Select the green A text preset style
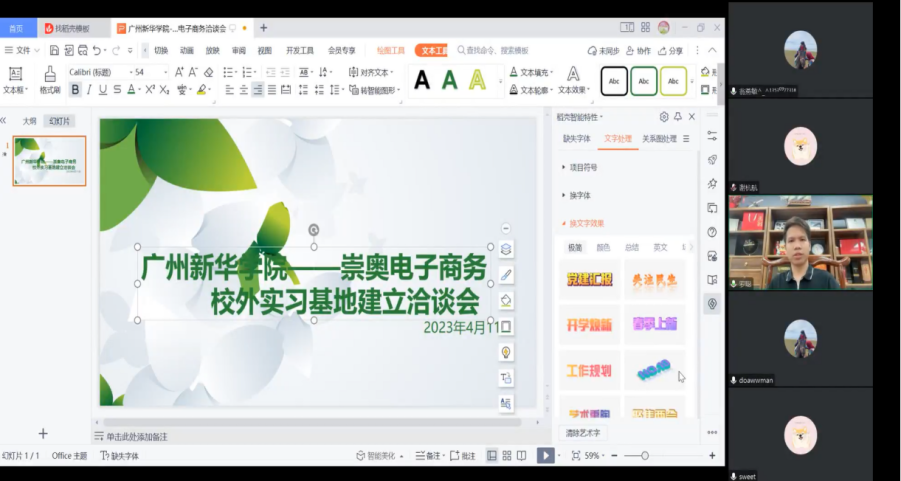 click(x=449, y=81)
